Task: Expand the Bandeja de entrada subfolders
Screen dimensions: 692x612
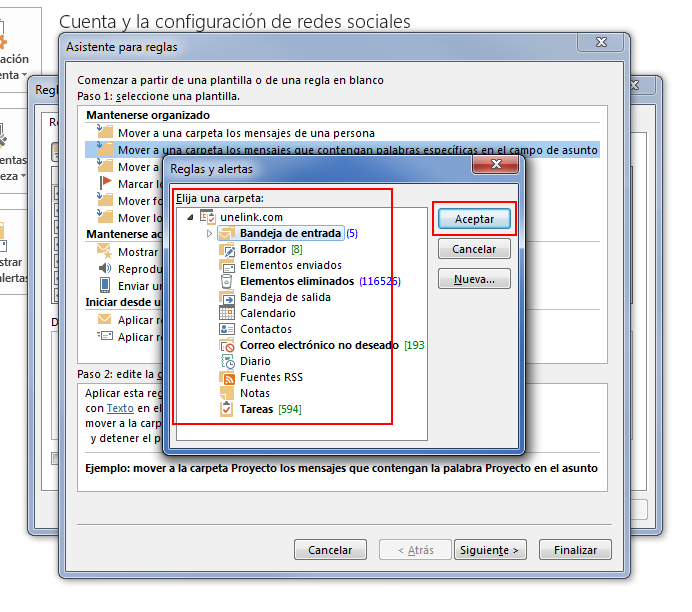Action: point(209,233)
